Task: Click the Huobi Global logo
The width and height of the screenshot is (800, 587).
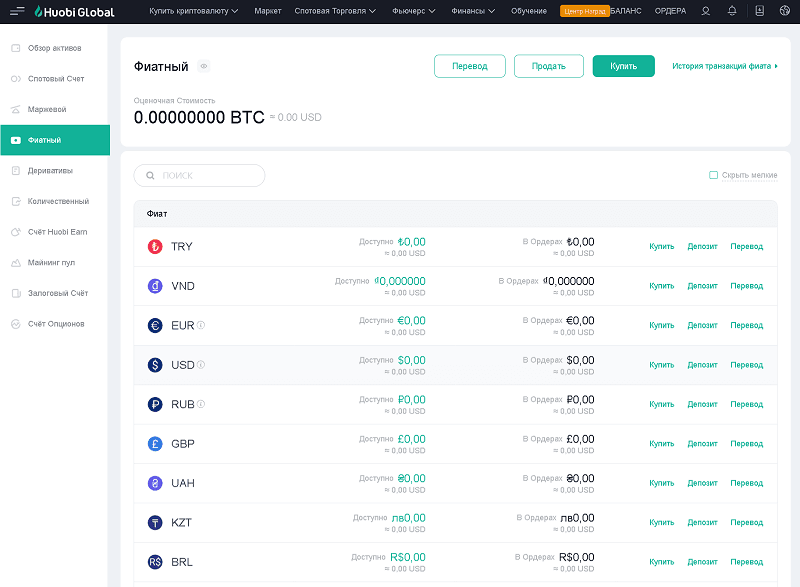Action: click(74, 11)
